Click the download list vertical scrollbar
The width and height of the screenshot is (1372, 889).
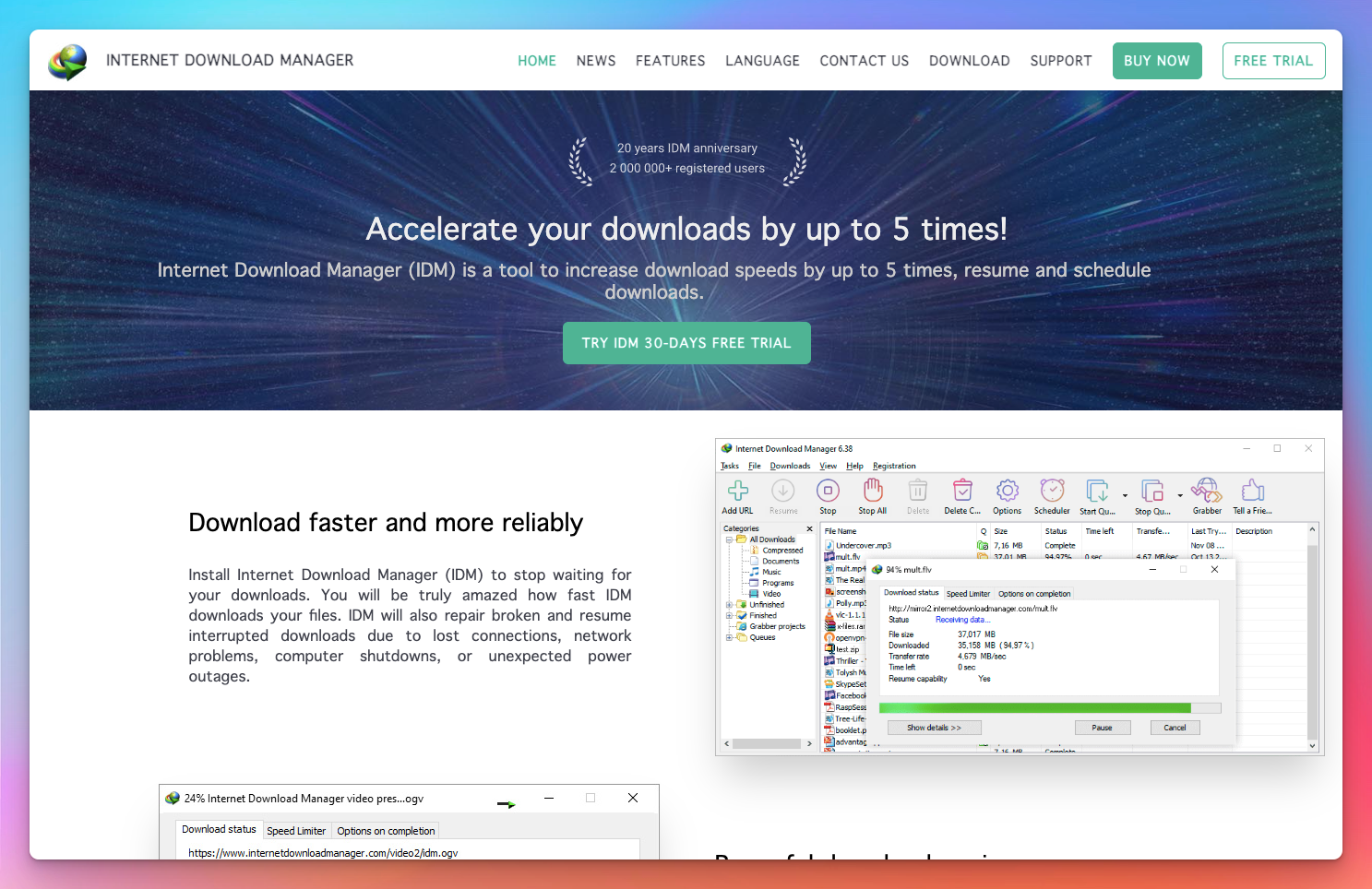[1312, 635]
